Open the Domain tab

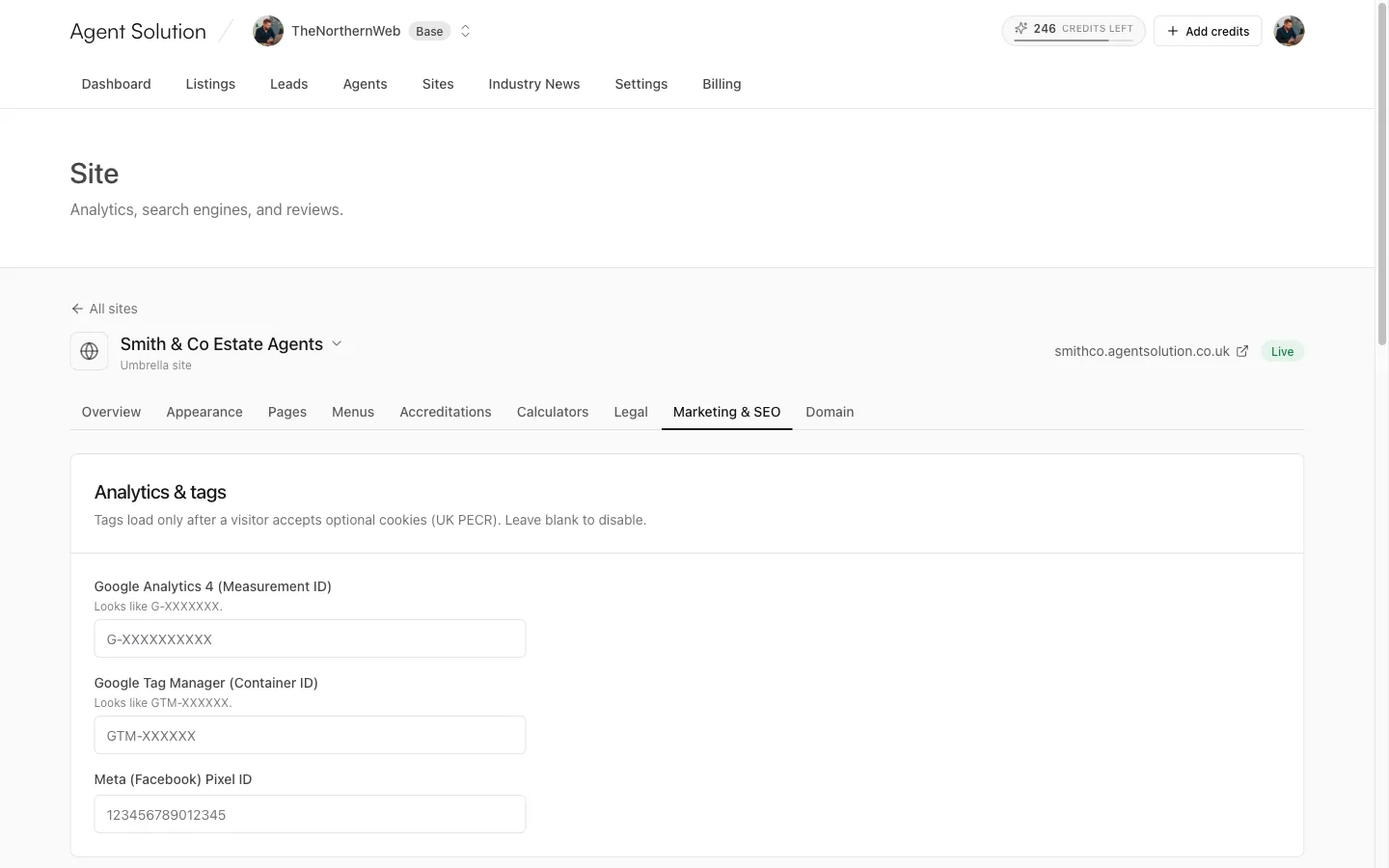pos(831,412)
